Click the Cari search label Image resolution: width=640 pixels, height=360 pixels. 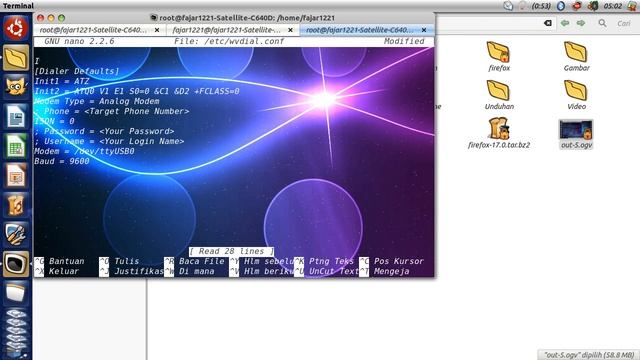pyautogui.click(x=624, y=24)
